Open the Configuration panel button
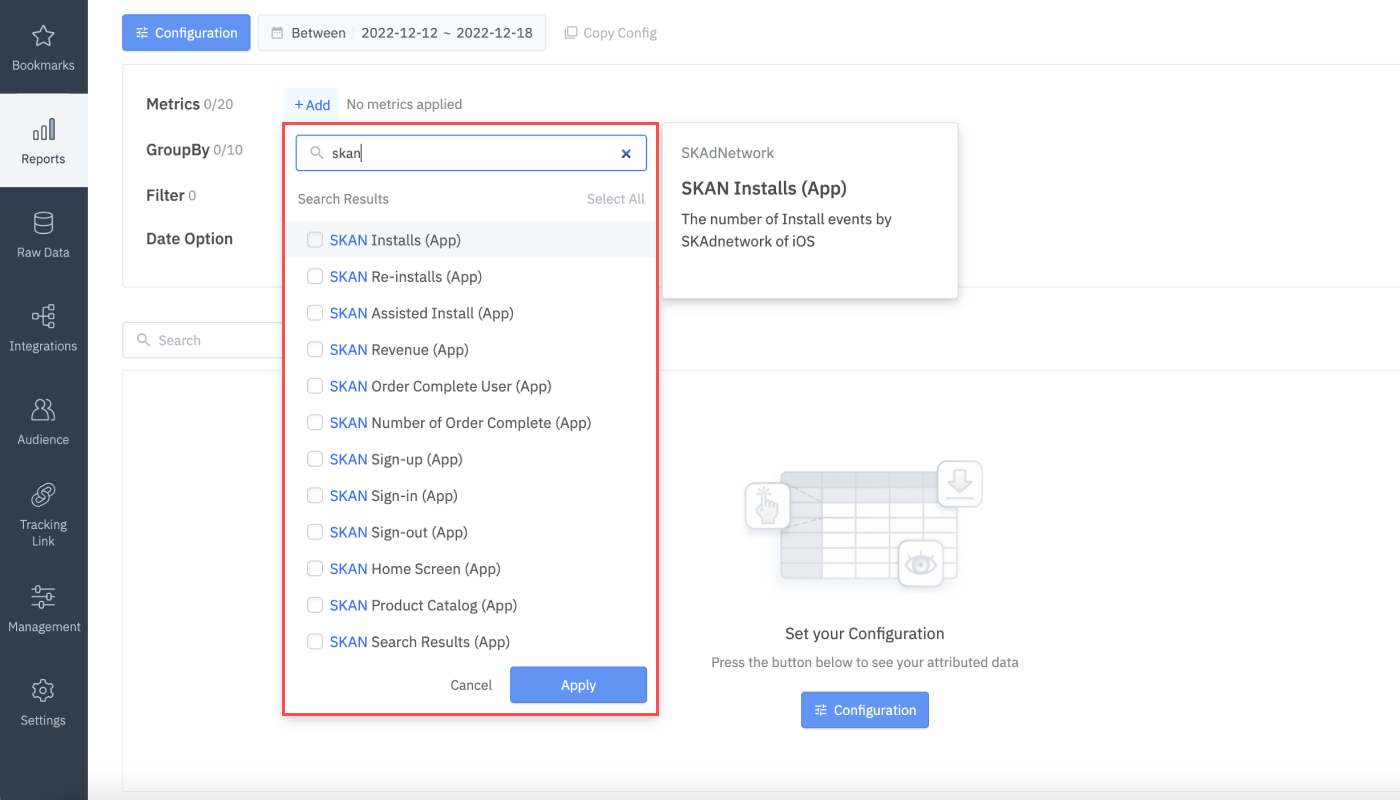Viewport: 1400px width, 800px height. pyautogui.click(x=186, y=32)
